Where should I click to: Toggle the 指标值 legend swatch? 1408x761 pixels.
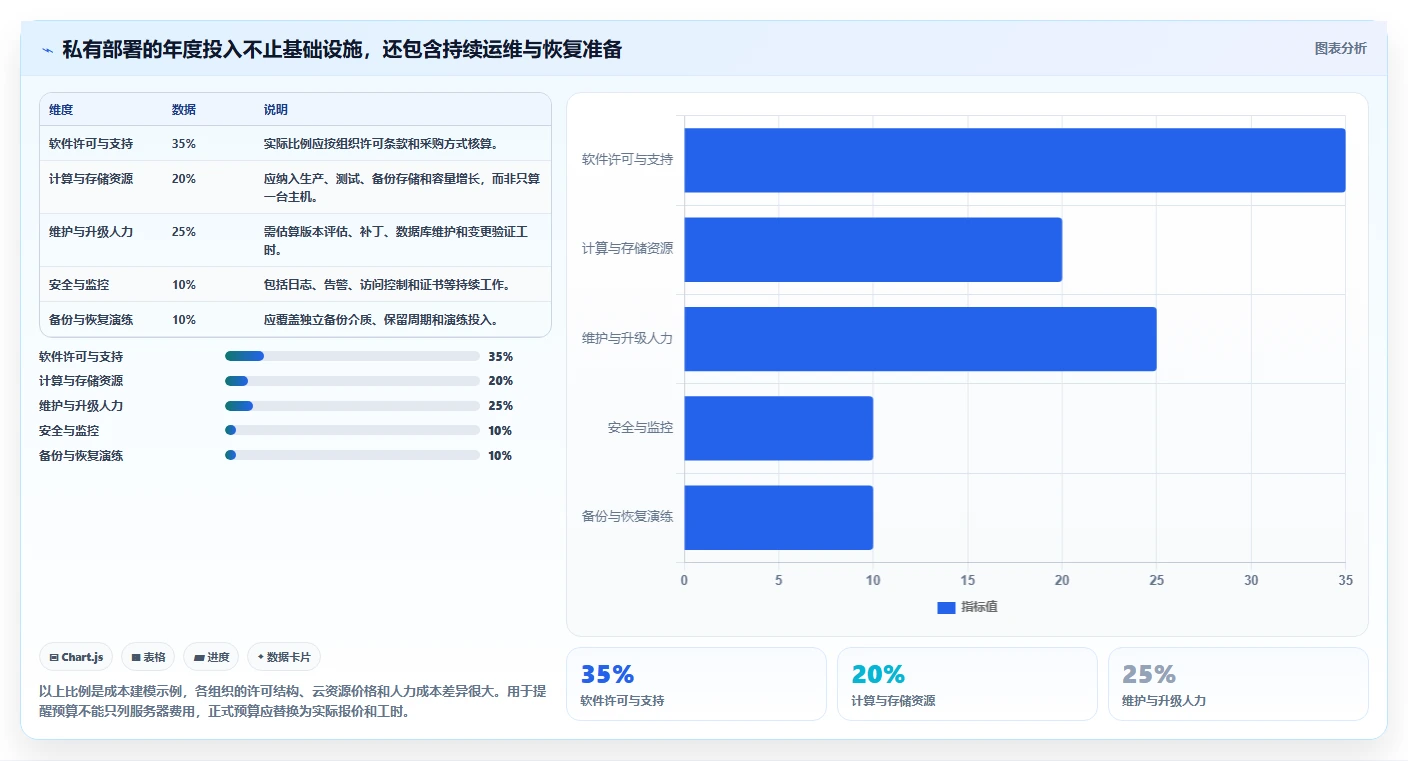(x=946, y=608)
